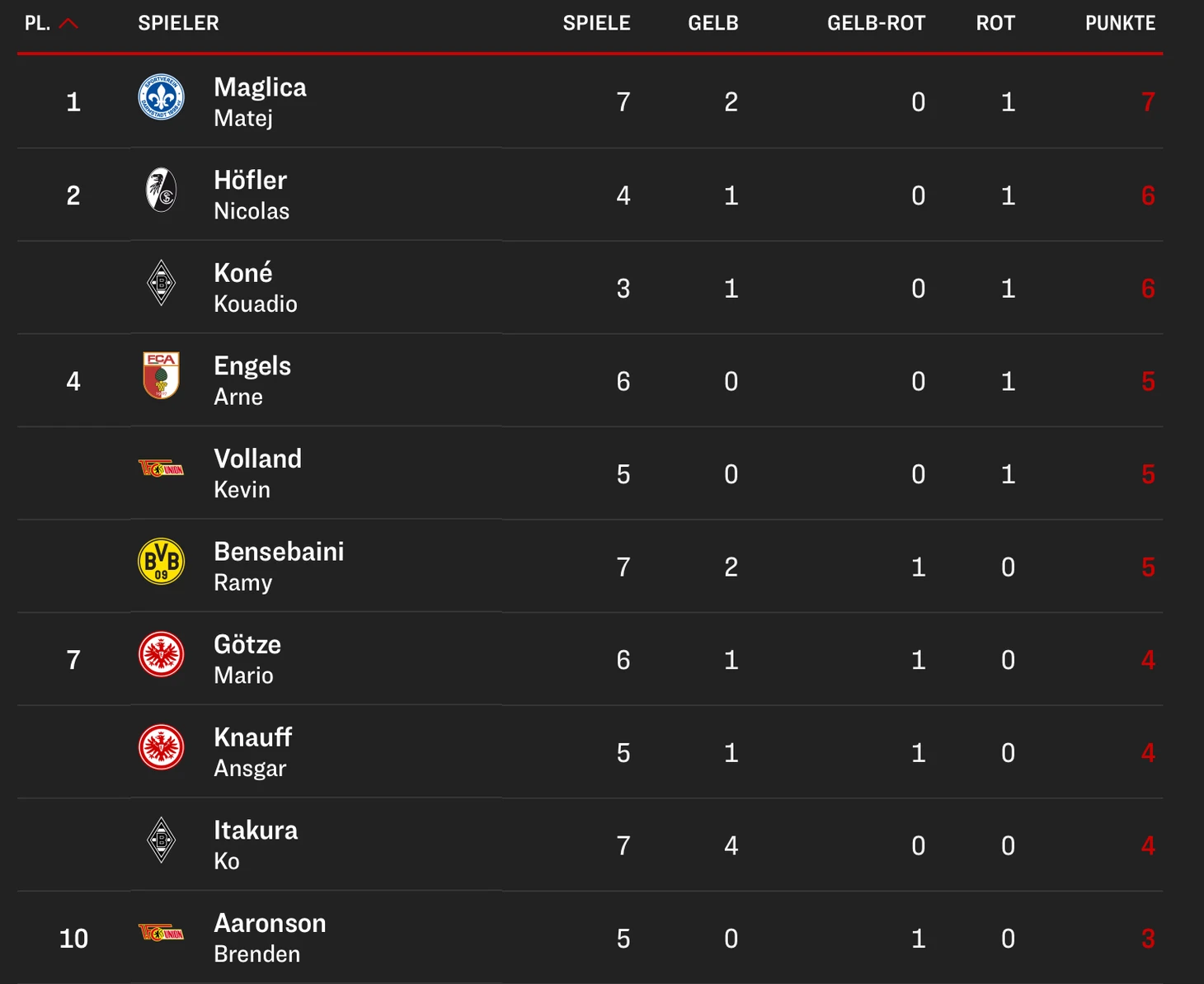1204x984 pixels.
Task: Click the FC Augsburg logo beside Engels
Action: point(161,375)
